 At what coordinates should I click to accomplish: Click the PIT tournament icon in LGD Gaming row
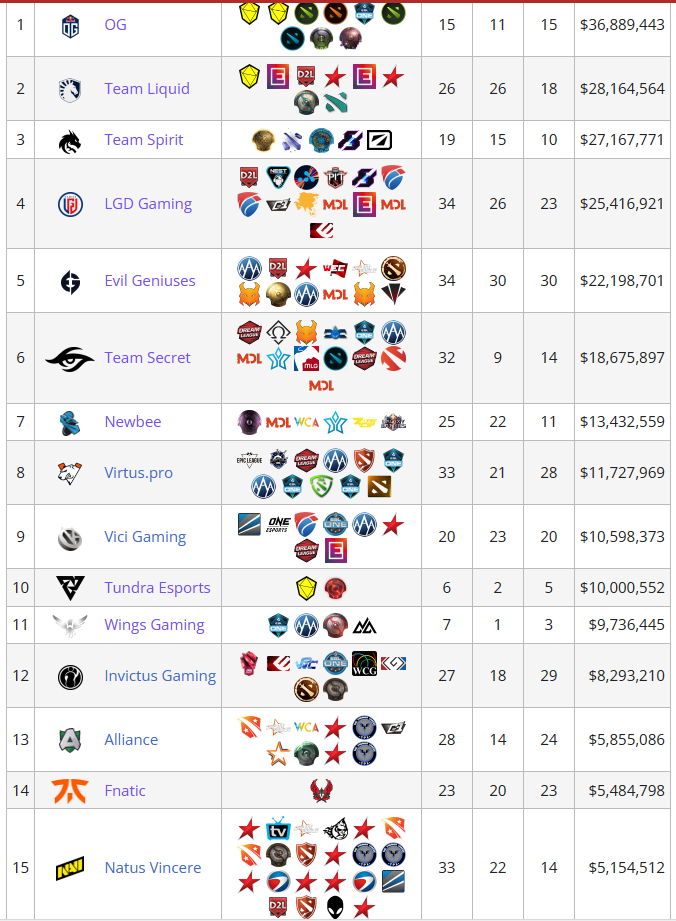(335, 177)
